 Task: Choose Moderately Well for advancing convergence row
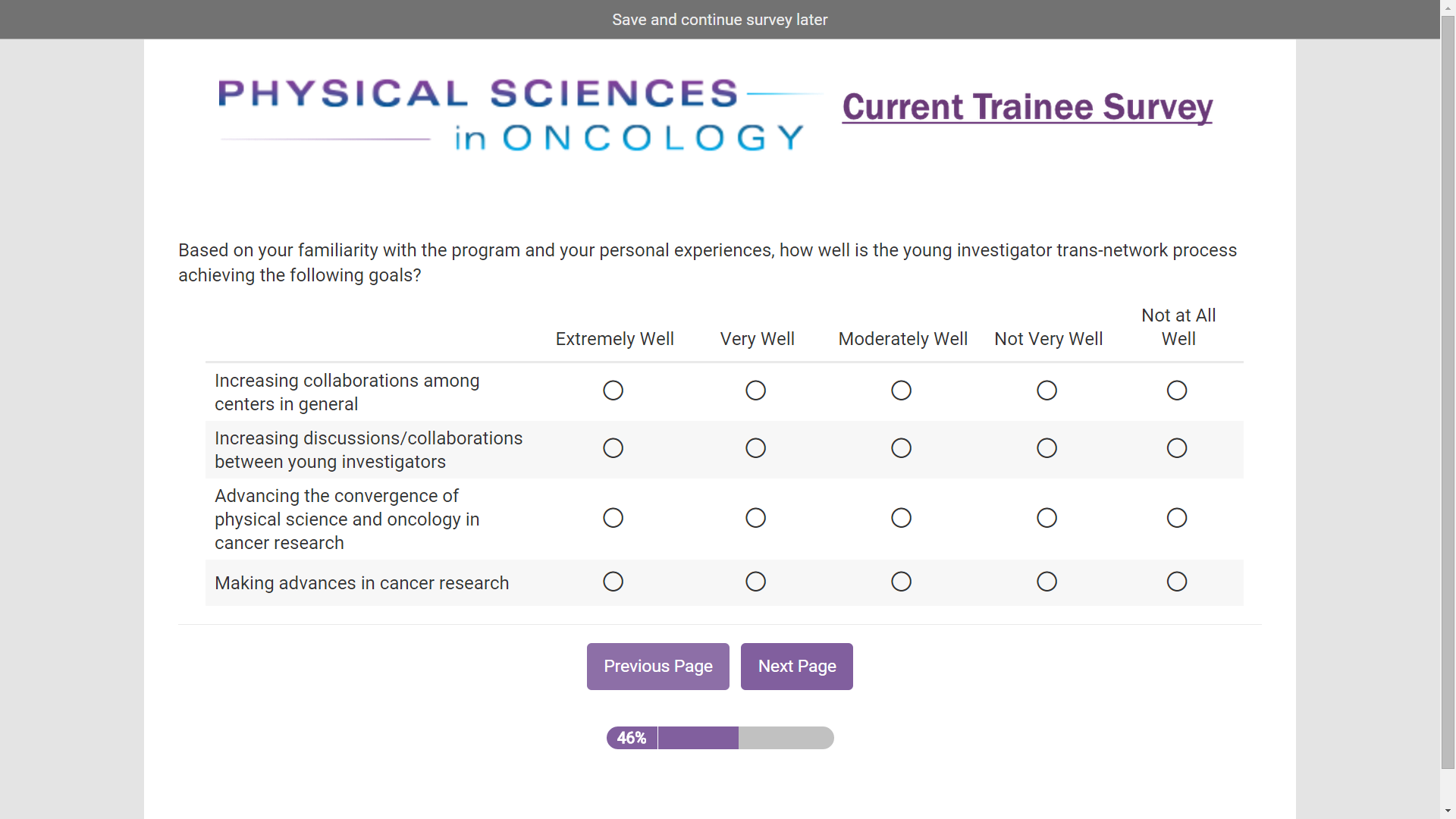click(x=901, y=518)
